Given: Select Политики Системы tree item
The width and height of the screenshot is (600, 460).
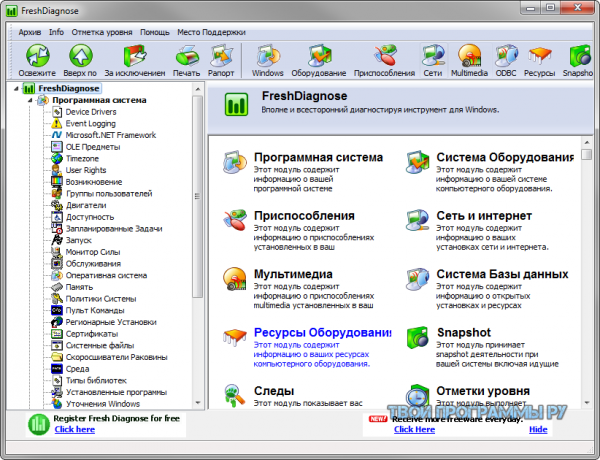Looking at the screenshot, I should pyautogui.click(x=101, y=299).
